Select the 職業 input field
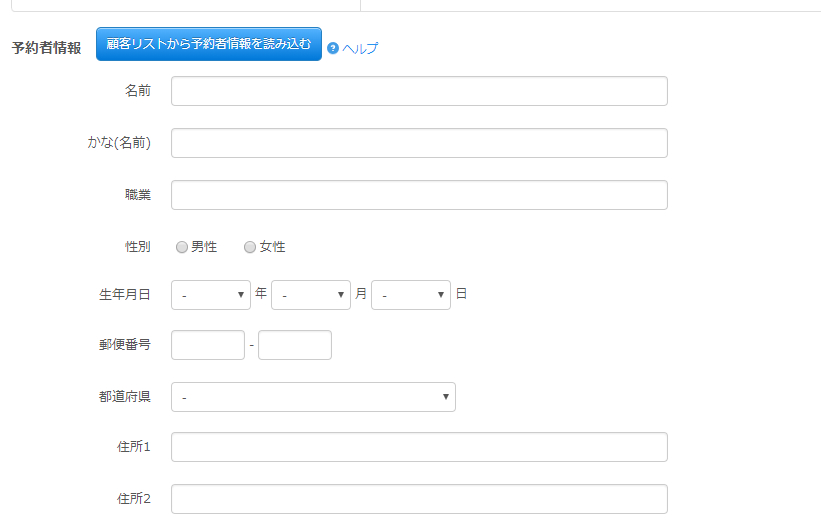Screen dimensions: 821x525 [x=419, y=195]
